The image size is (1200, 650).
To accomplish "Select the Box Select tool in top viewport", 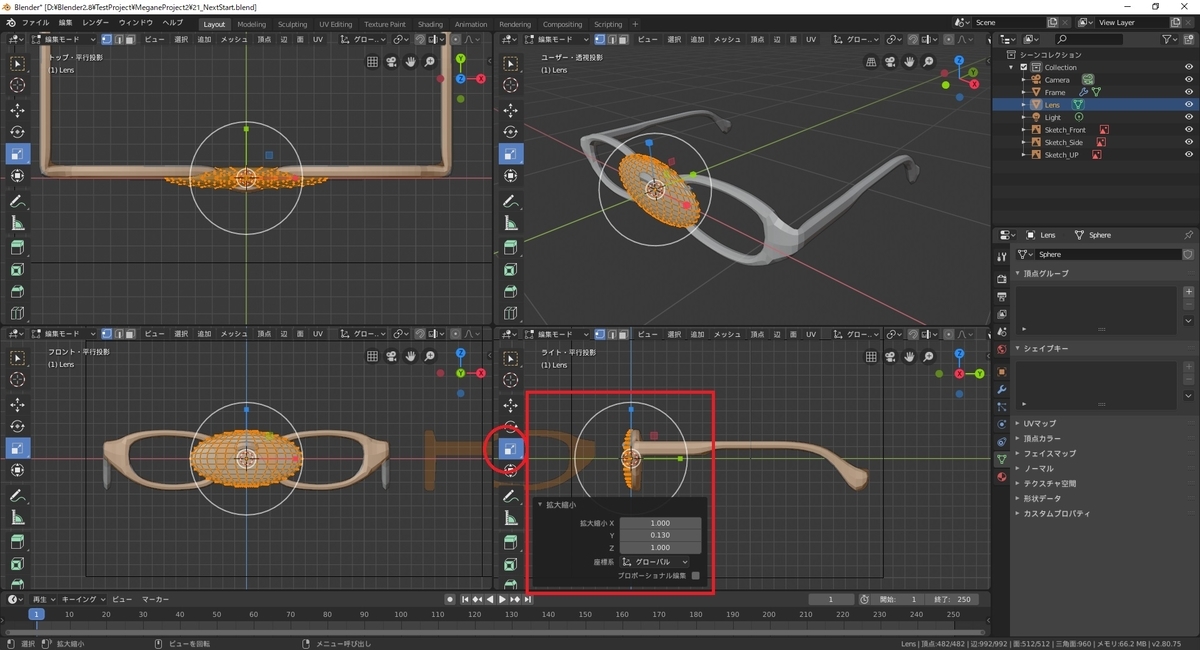I will click(18, 63).
